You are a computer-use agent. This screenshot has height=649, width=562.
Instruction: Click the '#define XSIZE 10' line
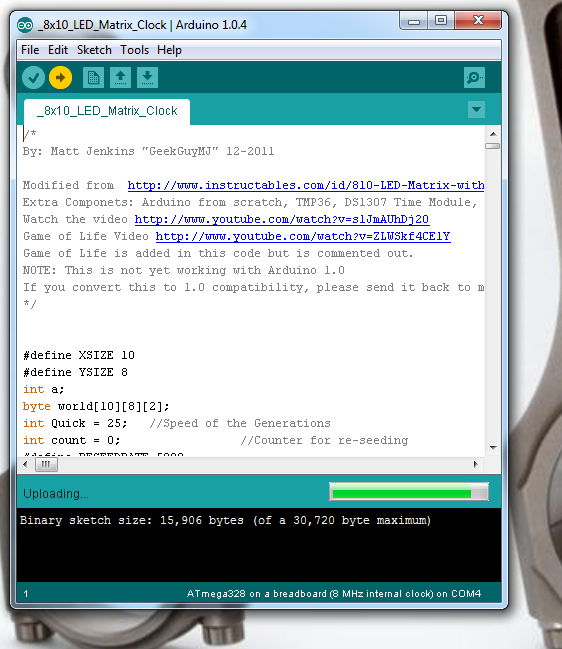click(79, 355)
